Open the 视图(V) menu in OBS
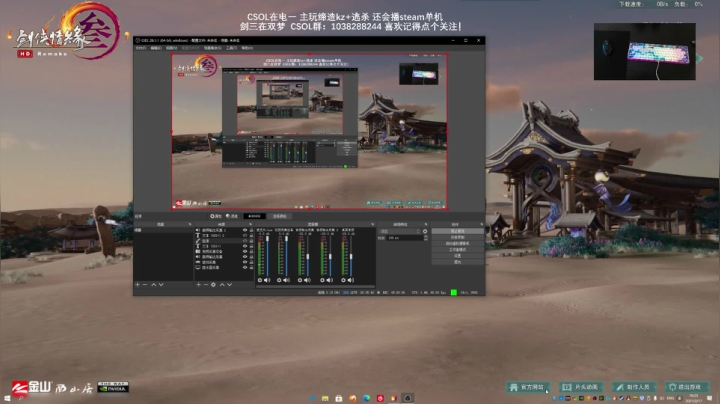The height and width of the screenshot is (404, 720). pyautogui.click(x=171, y=48)
